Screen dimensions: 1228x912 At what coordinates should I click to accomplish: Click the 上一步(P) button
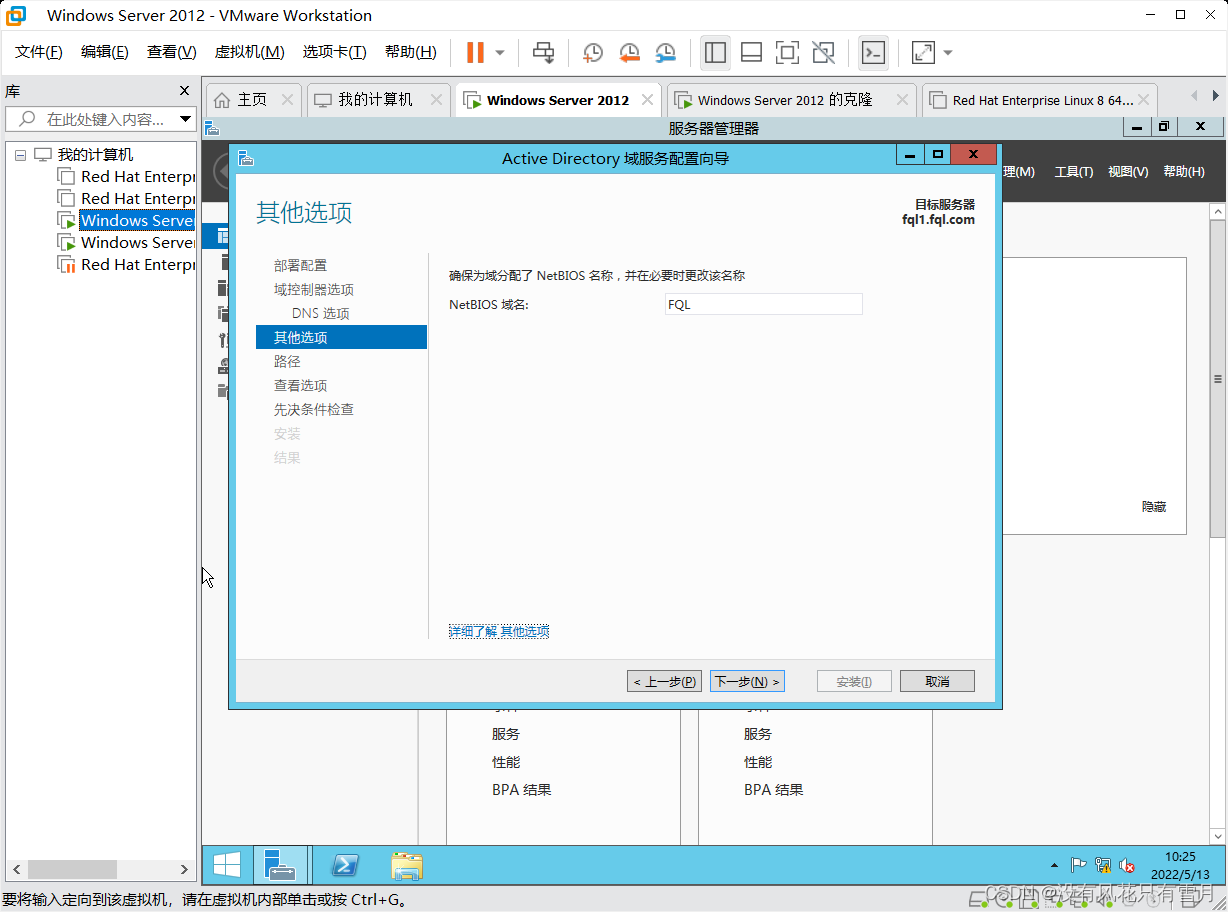[664, 681]
